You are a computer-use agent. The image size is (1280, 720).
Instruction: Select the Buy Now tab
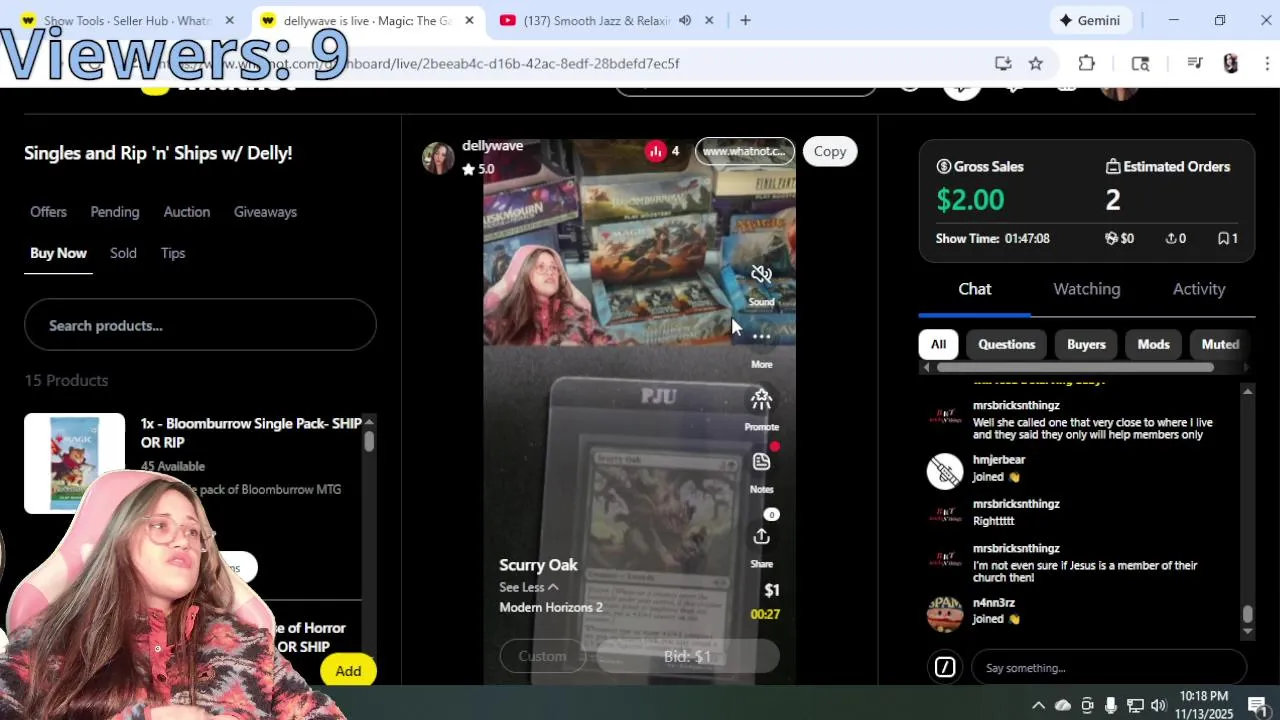click(x=58, y=253)
